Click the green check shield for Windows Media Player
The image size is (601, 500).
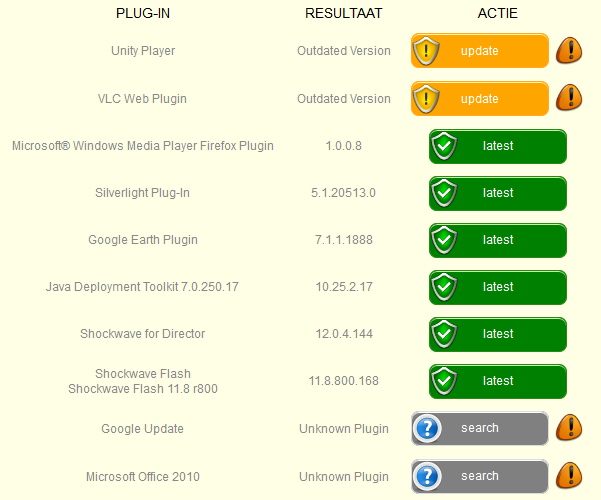444,146
